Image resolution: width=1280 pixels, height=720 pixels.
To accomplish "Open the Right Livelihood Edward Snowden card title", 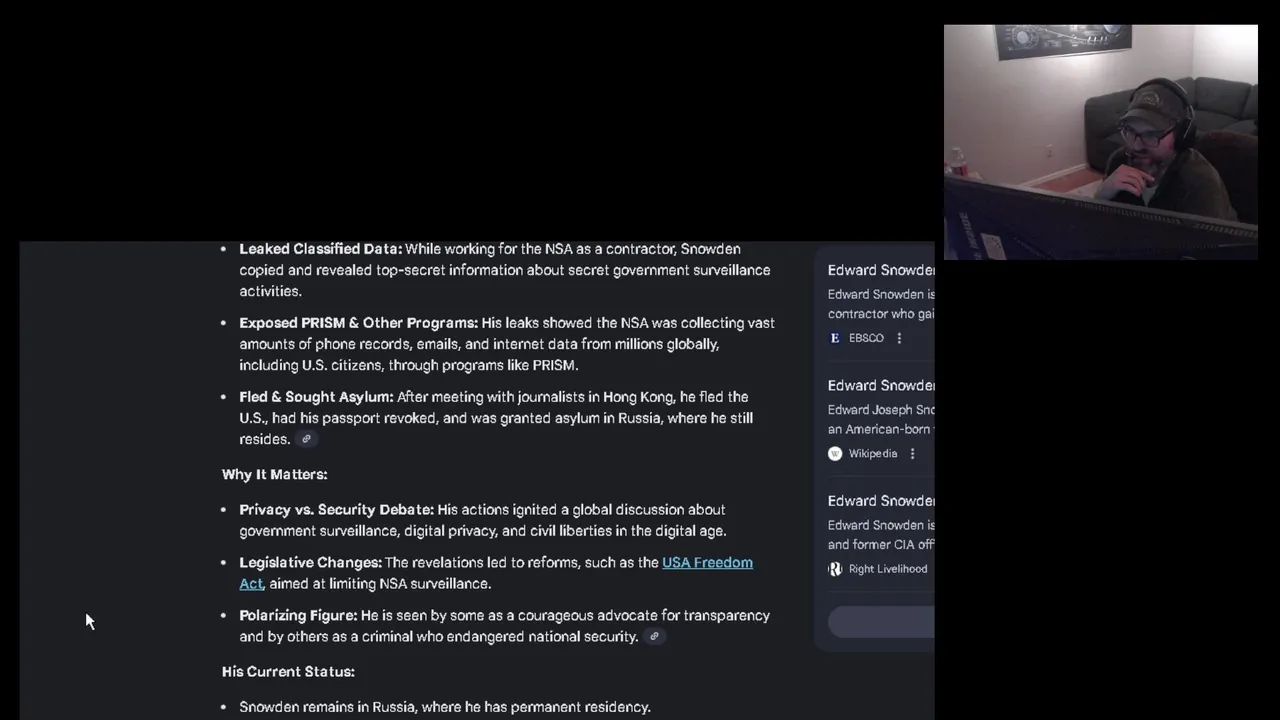I will (881, 500).
